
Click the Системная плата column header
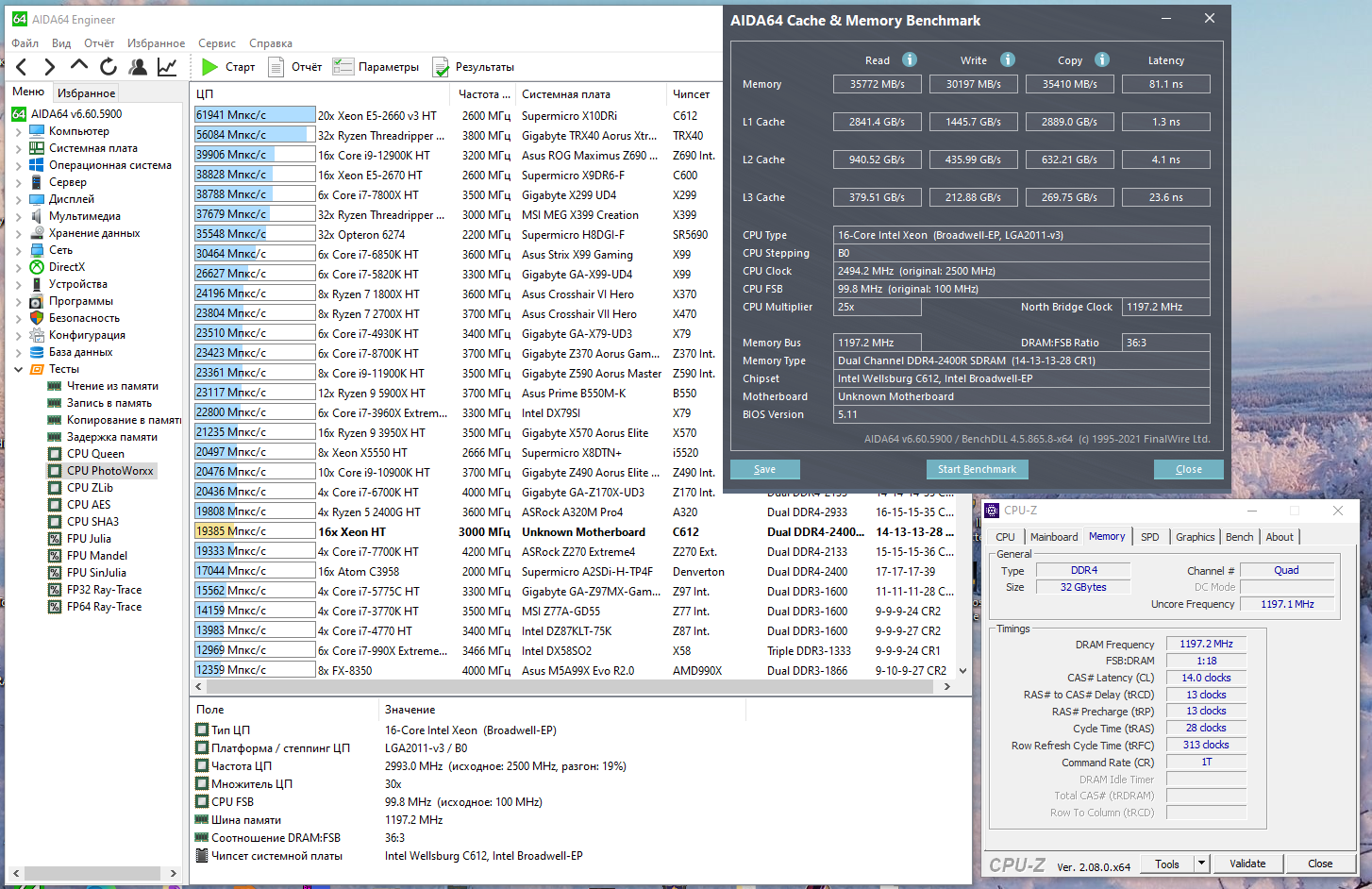592,93
